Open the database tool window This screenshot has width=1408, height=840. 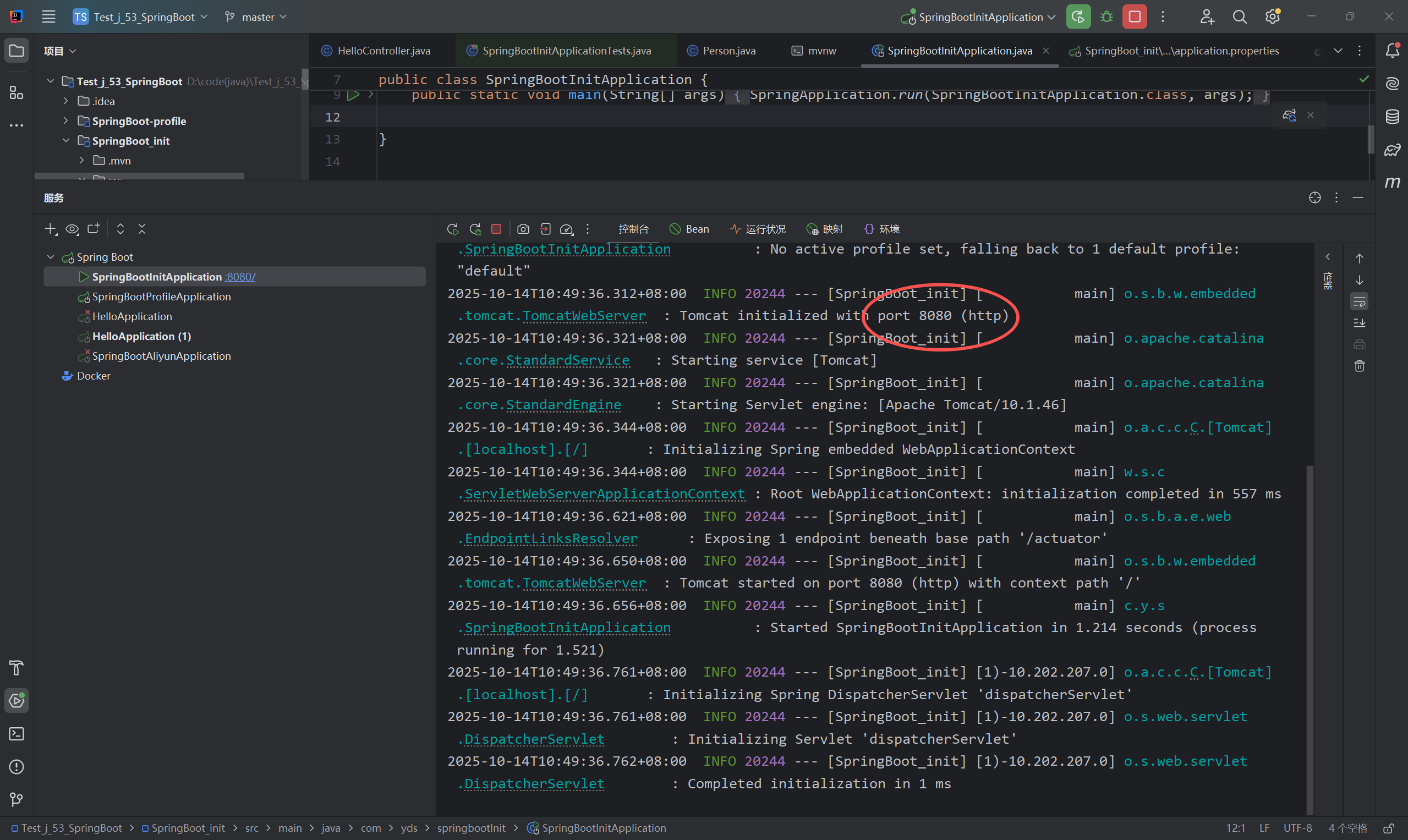point(1393,116)
